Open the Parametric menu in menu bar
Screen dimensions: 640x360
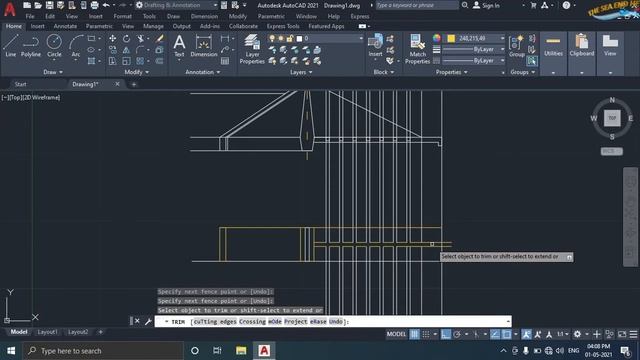(271, 16)
